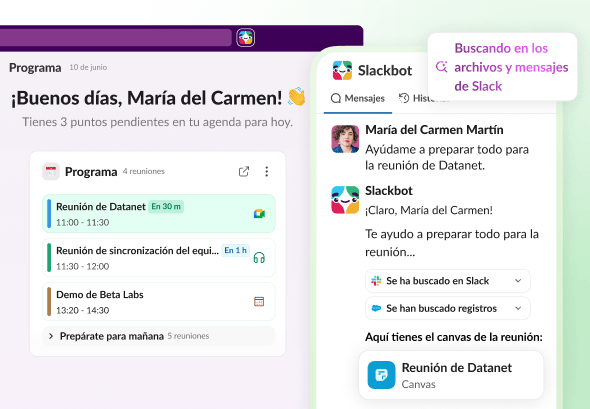Click 'Tienes 3 puntos pendientes' subtitle

[157, 122]
